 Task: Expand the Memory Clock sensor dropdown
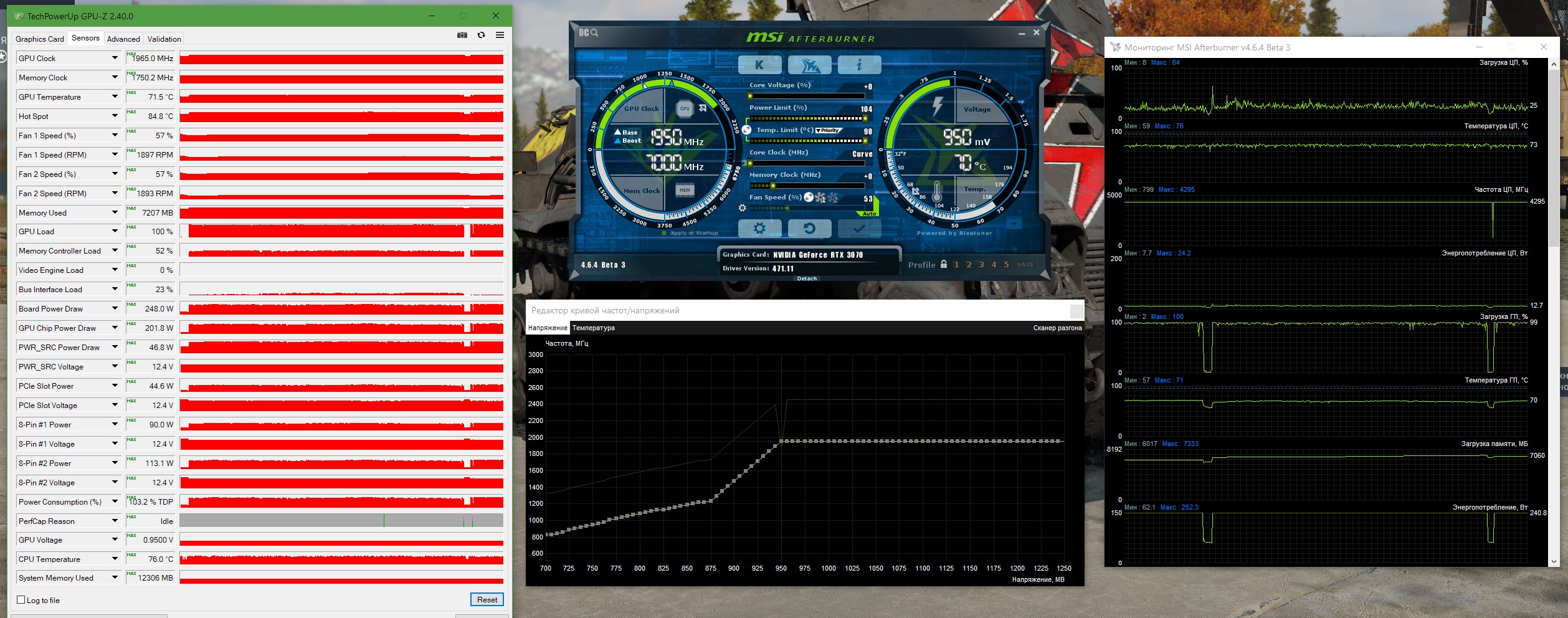coord(115,77)
